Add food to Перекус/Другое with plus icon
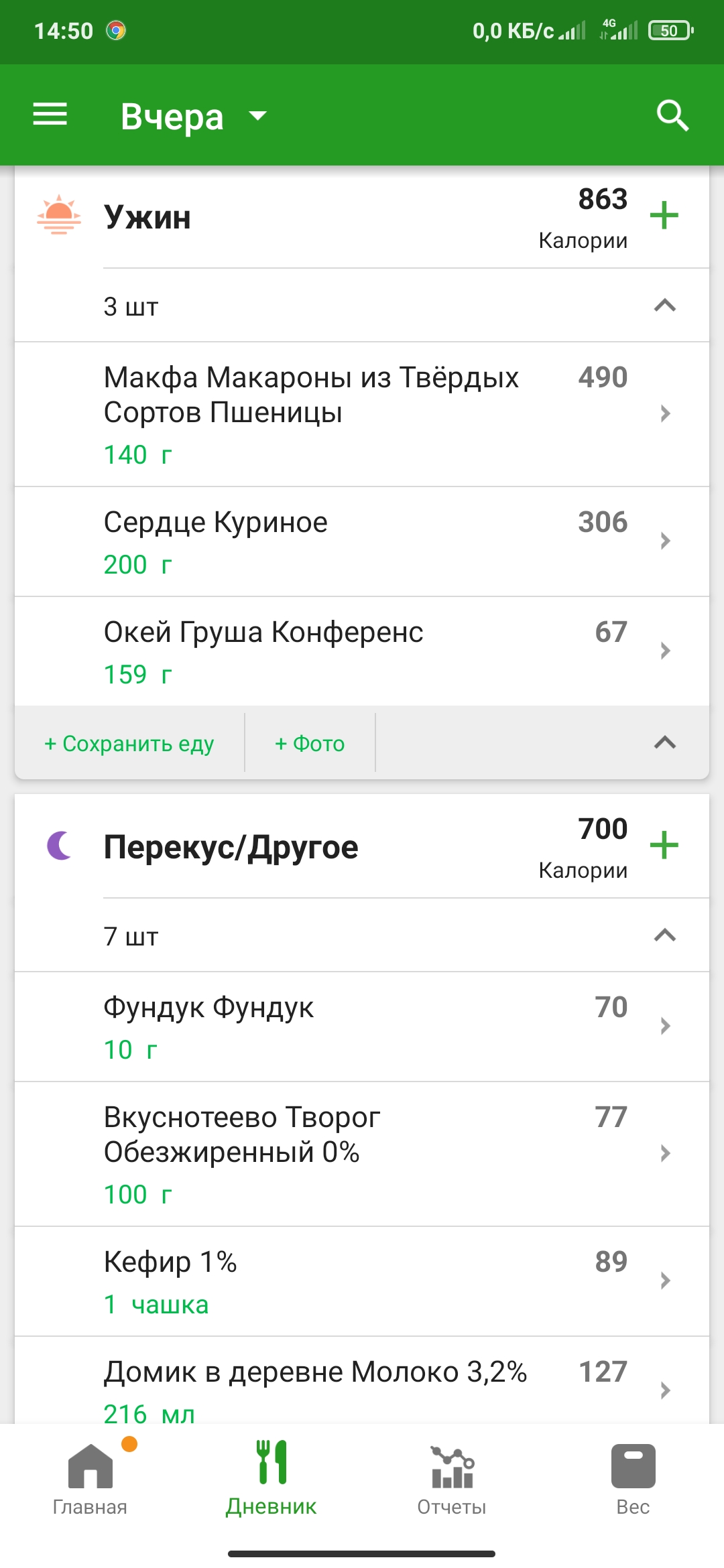 (x=664, y=845)
